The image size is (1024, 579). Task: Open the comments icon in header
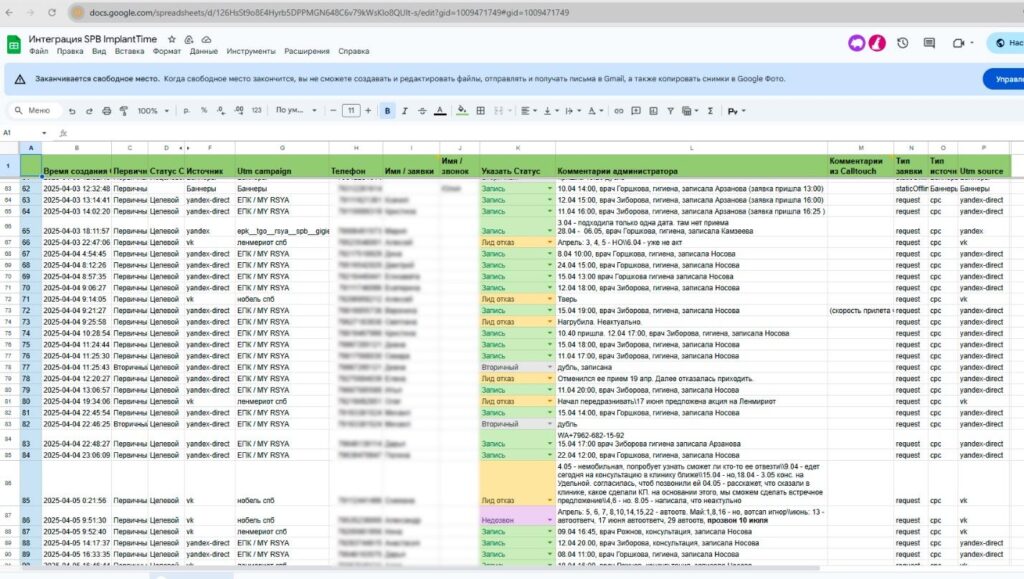[930, 43]
